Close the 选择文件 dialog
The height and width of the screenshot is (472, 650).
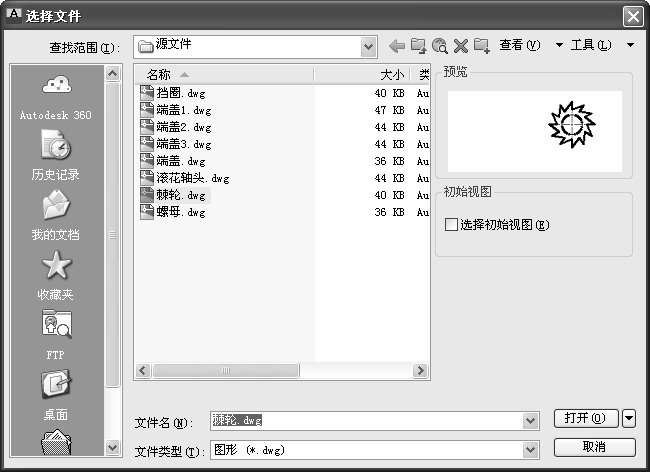click(633, 17)
